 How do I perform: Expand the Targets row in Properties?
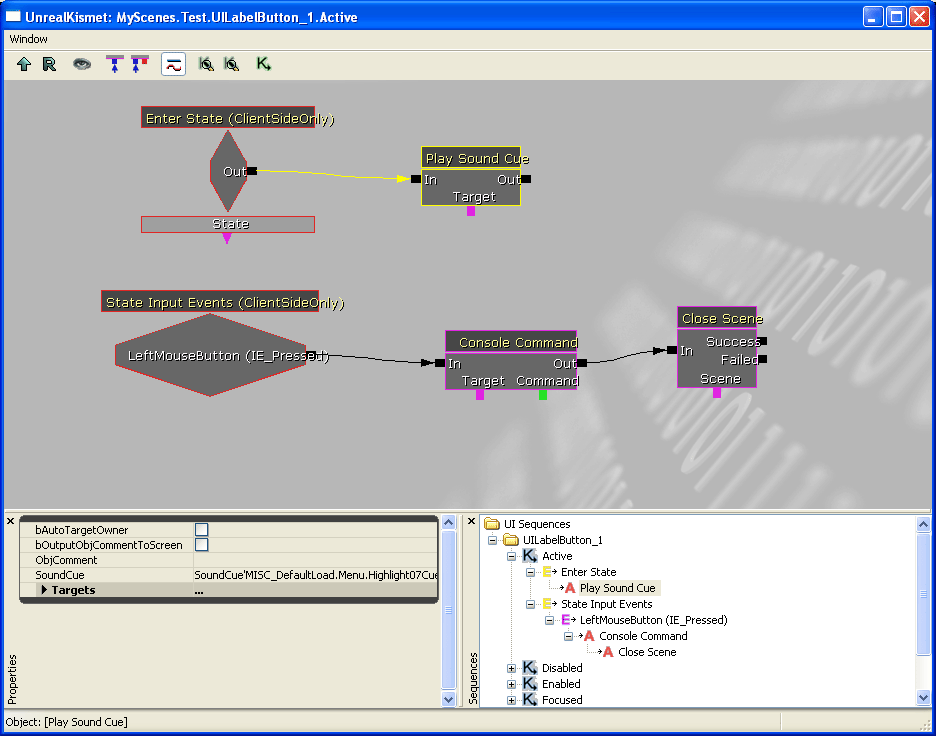pos(42,589)
